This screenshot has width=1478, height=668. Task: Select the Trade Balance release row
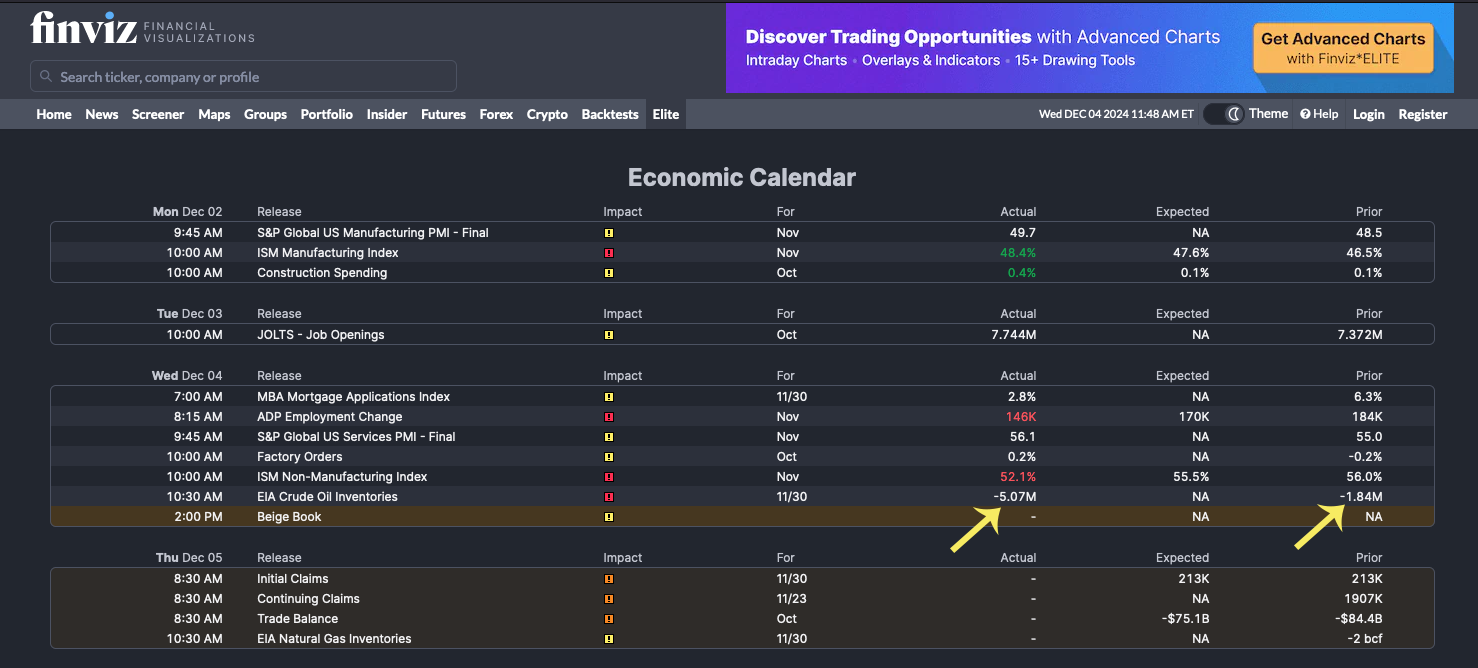298,619
